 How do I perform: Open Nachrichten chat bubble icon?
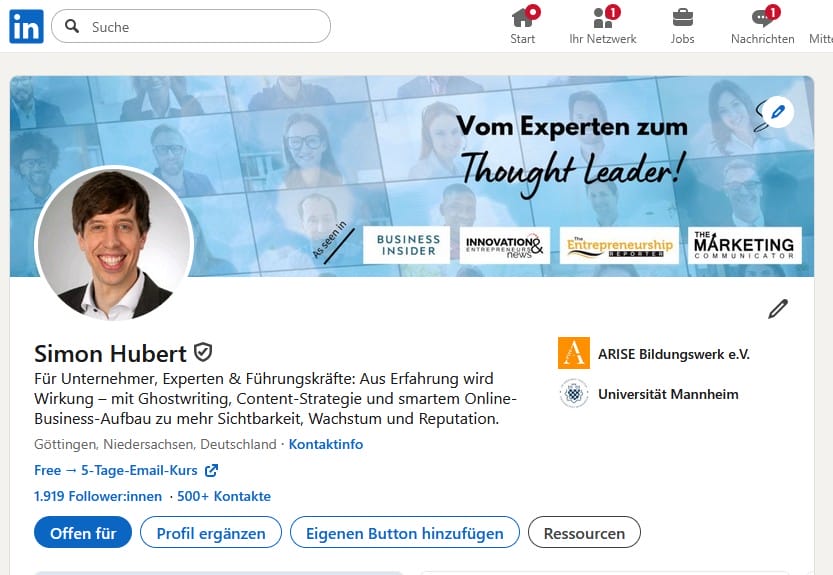[x=762, y=18]
